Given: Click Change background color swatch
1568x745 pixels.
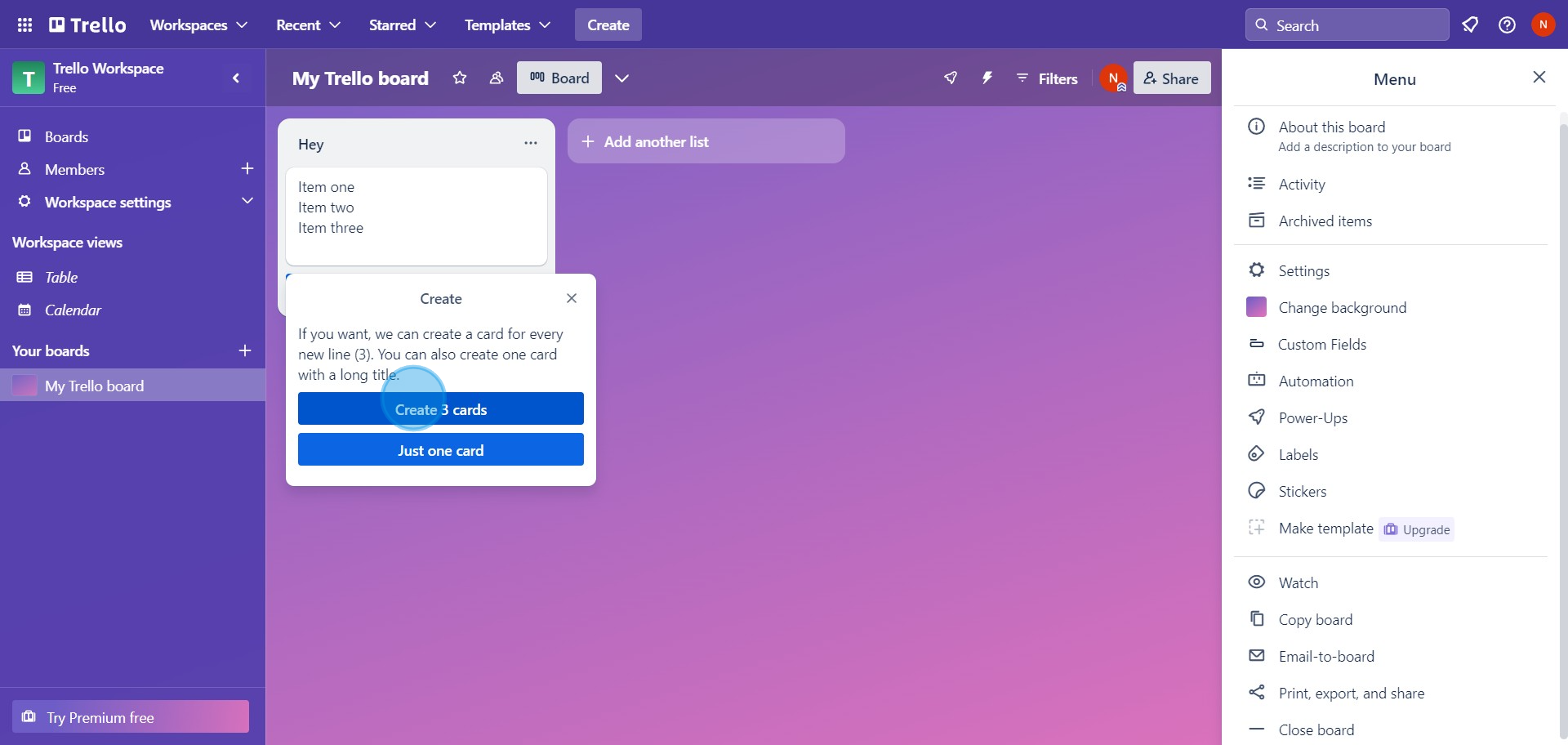Looking at the screenshot, I should click(1257, 307).
